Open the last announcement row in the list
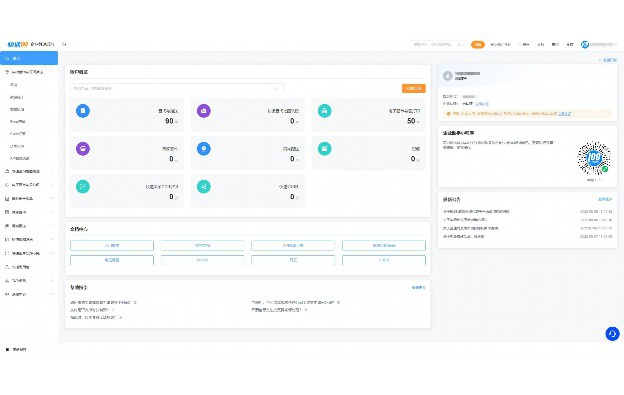This screenshot has width=624, height=395. [527, 236]
